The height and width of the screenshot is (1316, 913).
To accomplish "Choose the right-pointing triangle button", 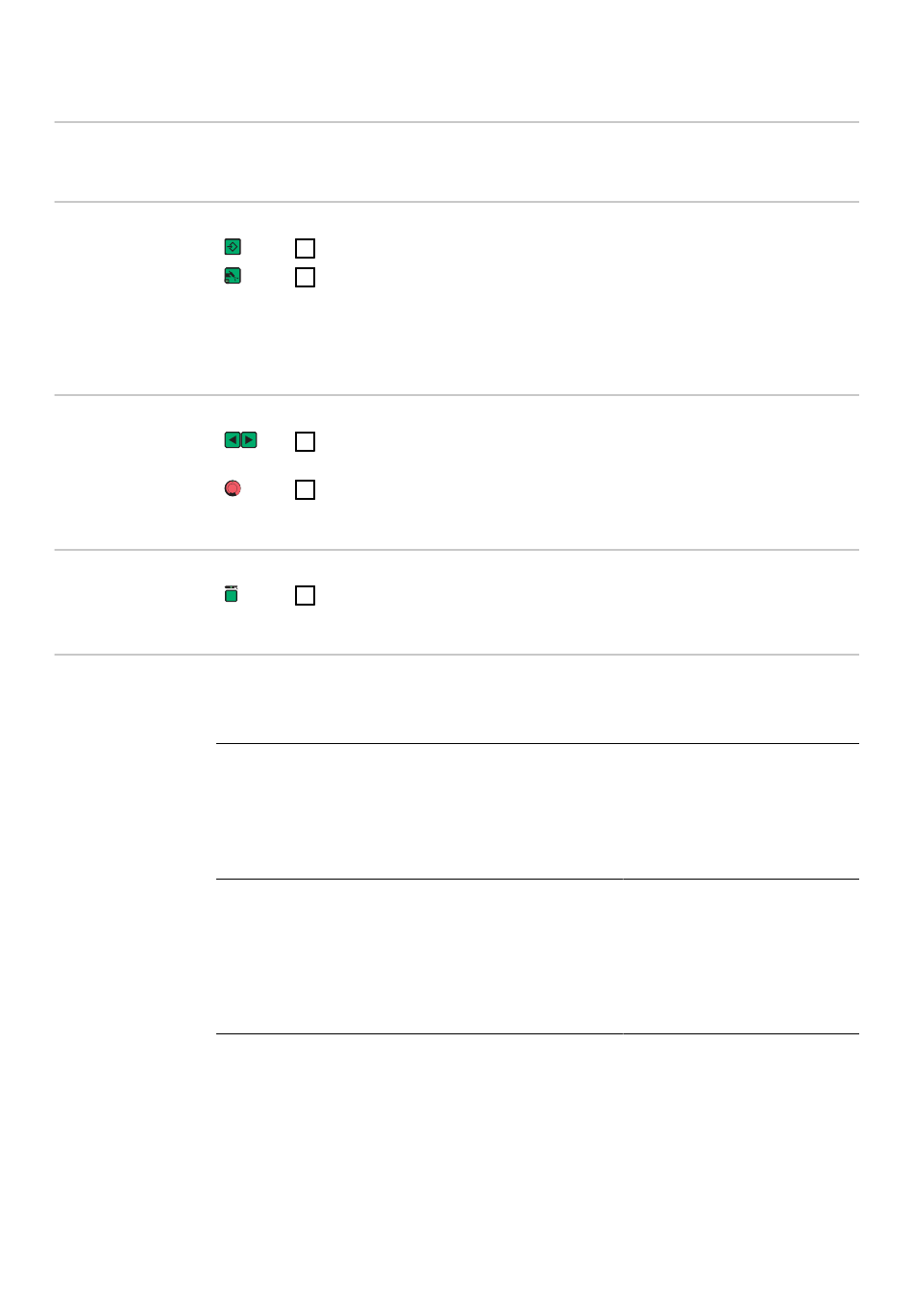I will tap(249, 440).
